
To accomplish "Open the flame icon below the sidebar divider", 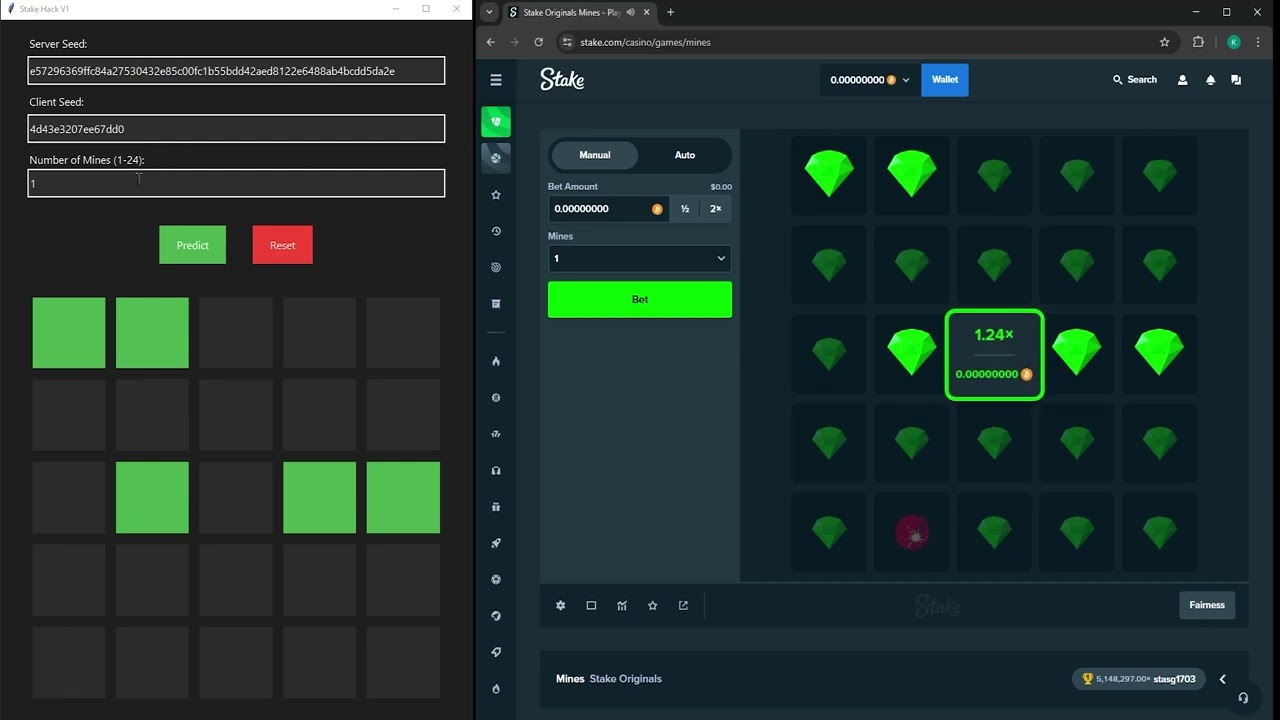I will (x=496, y=361).
